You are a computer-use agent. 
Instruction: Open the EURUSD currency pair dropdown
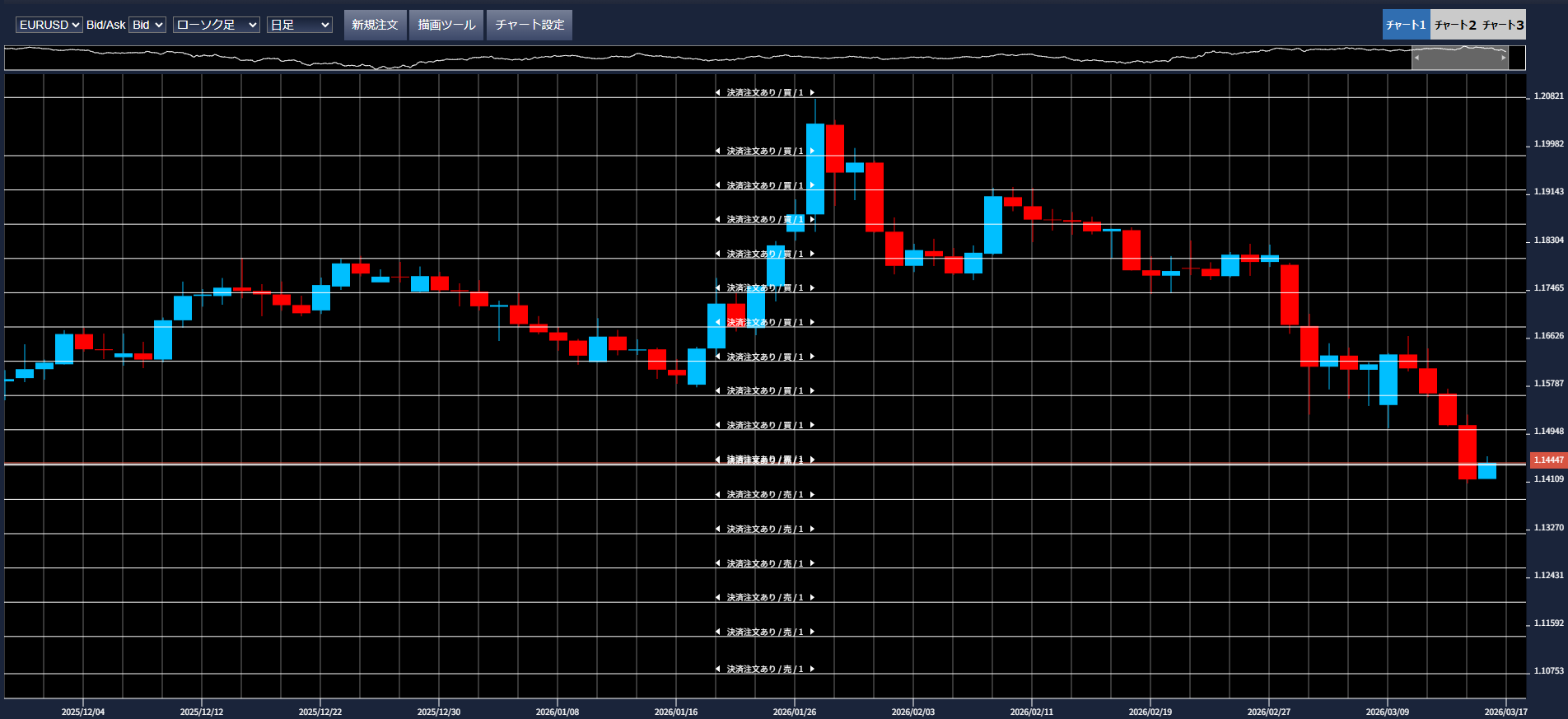[49, 25]
